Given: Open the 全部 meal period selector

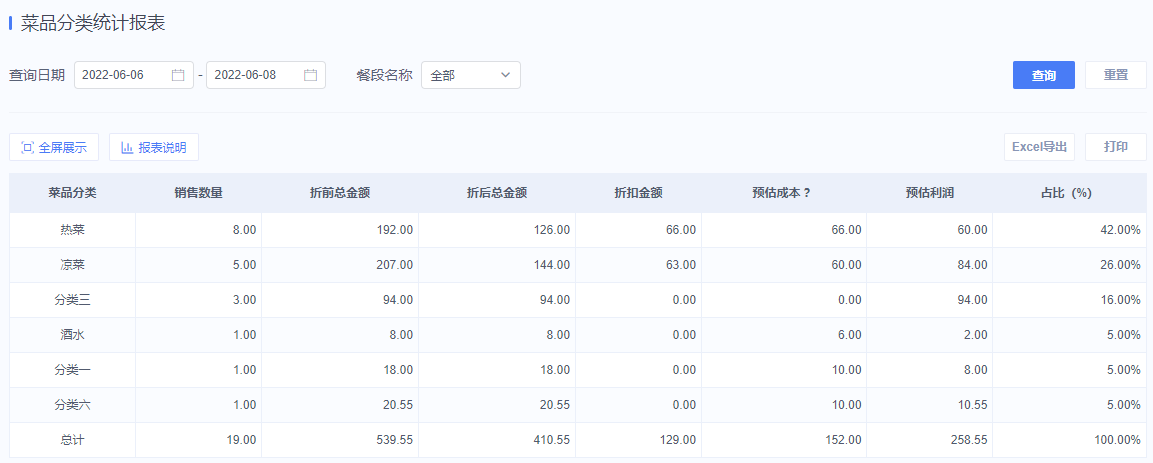Looking at the screenshot, I should [x=471, y=75].
